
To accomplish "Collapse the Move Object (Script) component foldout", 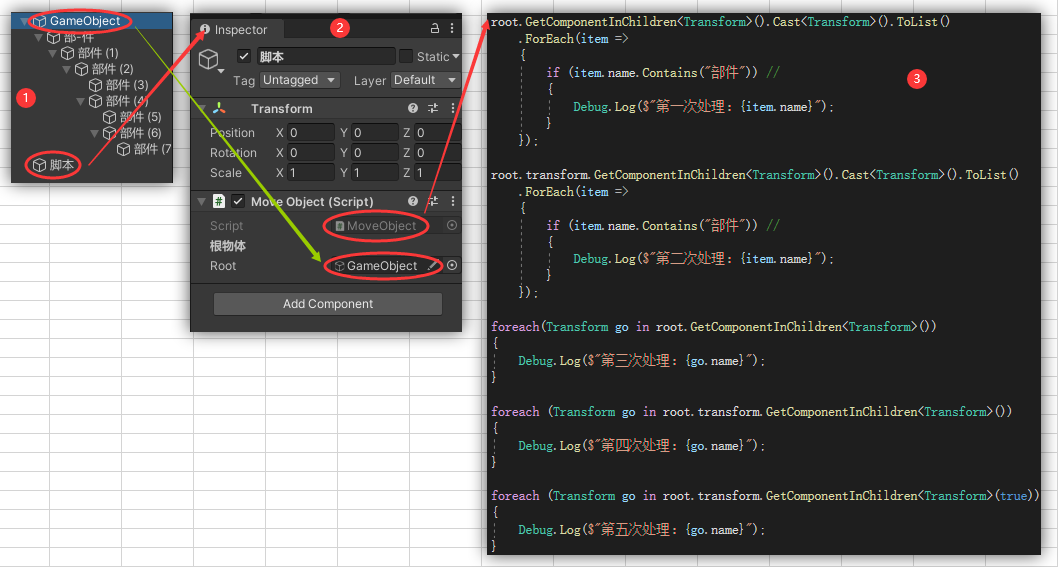I will click(x=202, y=202).
